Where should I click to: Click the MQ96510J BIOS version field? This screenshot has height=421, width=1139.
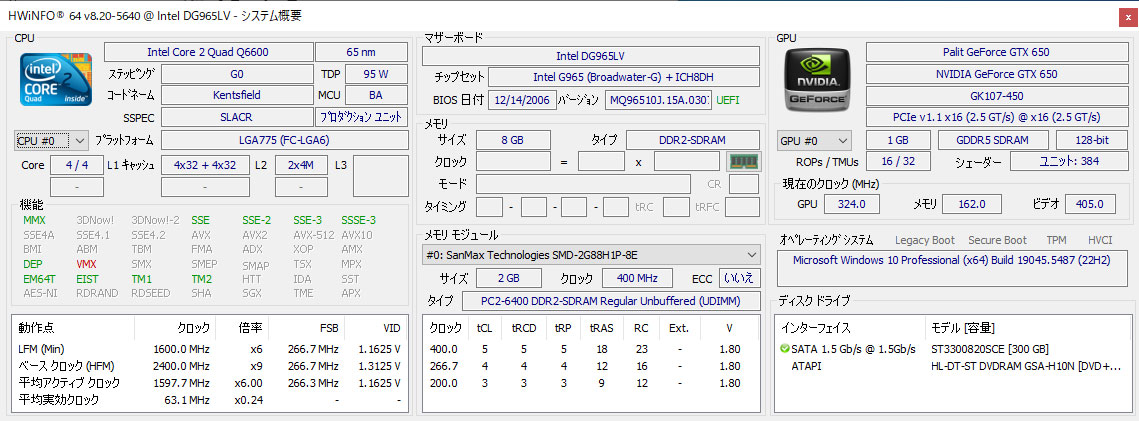pos(658,99)
